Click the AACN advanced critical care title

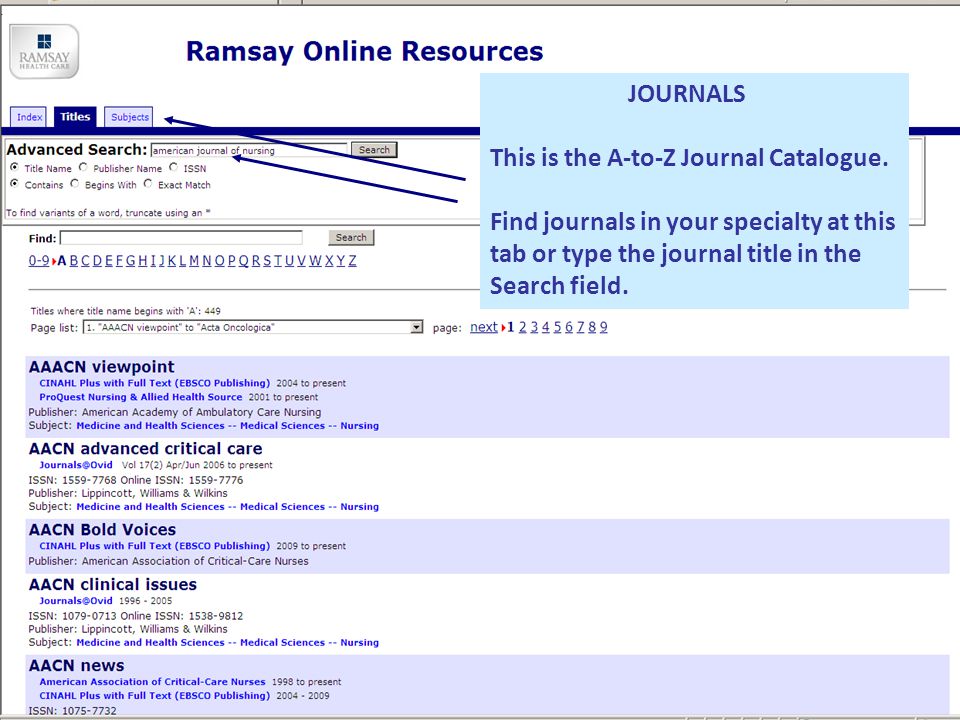pos(146,449)
